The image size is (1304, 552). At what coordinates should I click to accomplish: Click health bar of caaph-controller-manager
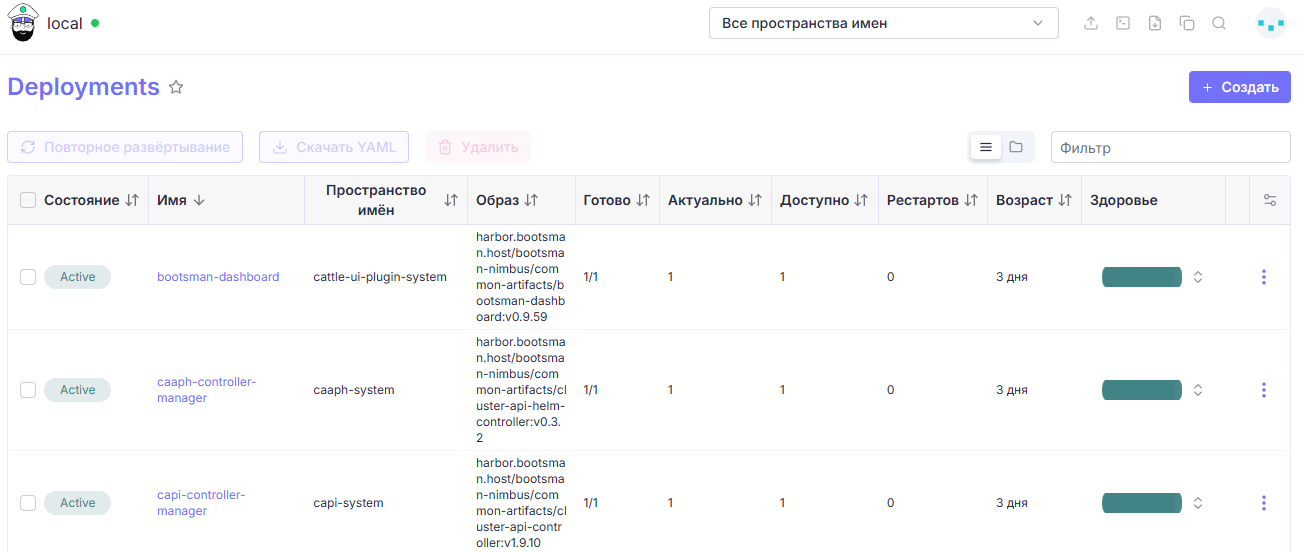(x=1142, y=390)
